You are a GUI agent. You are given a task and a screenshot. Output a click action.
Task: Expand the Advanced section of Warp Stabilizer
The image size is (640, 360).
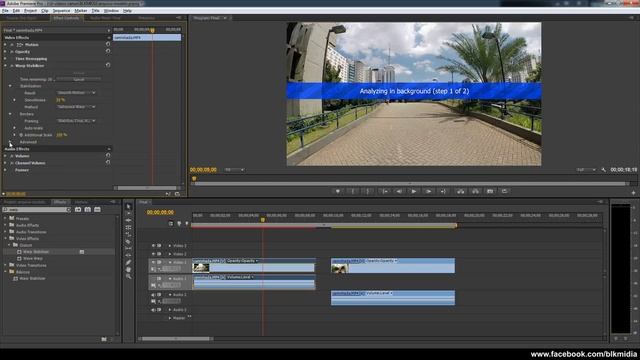[10, 142]
